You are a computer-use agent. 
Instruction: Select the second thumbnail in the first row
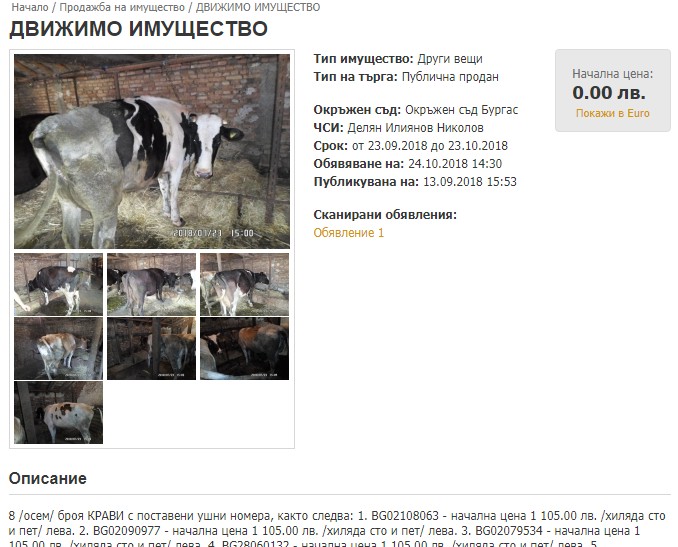tap(151, 284)
